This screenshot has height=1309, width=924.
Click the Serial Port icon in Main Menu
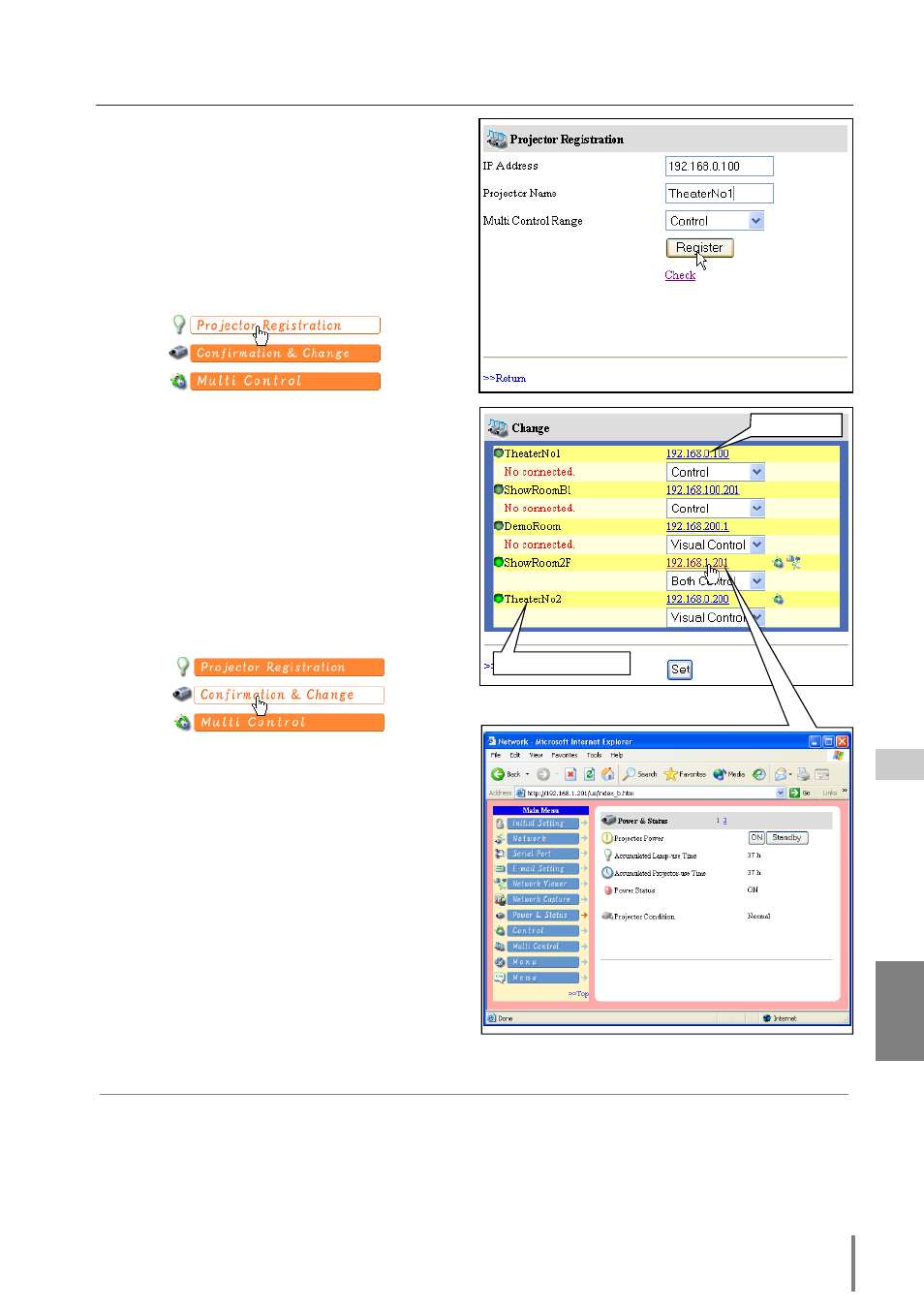pos(500,854)
